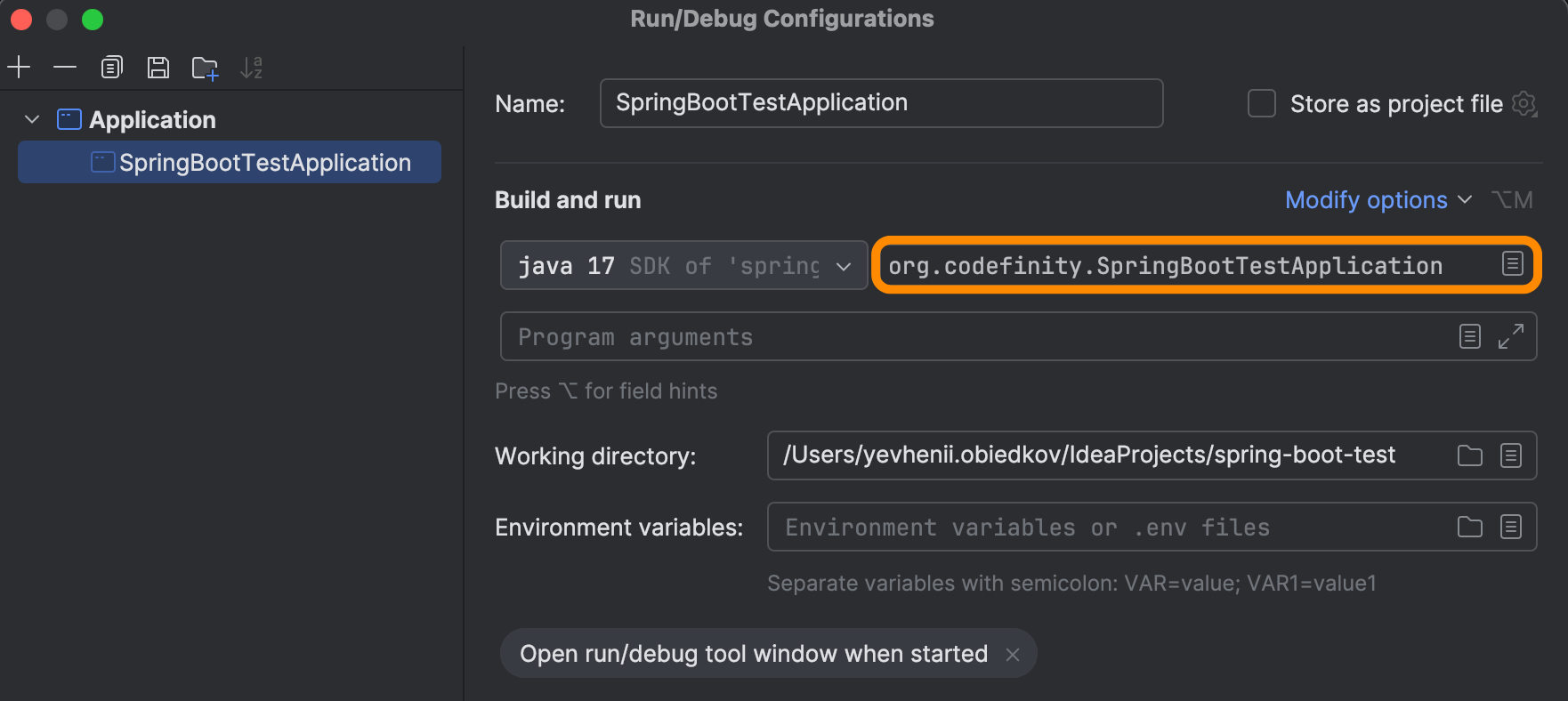
Task: Click into the Program arguments field
Action: 979,336
